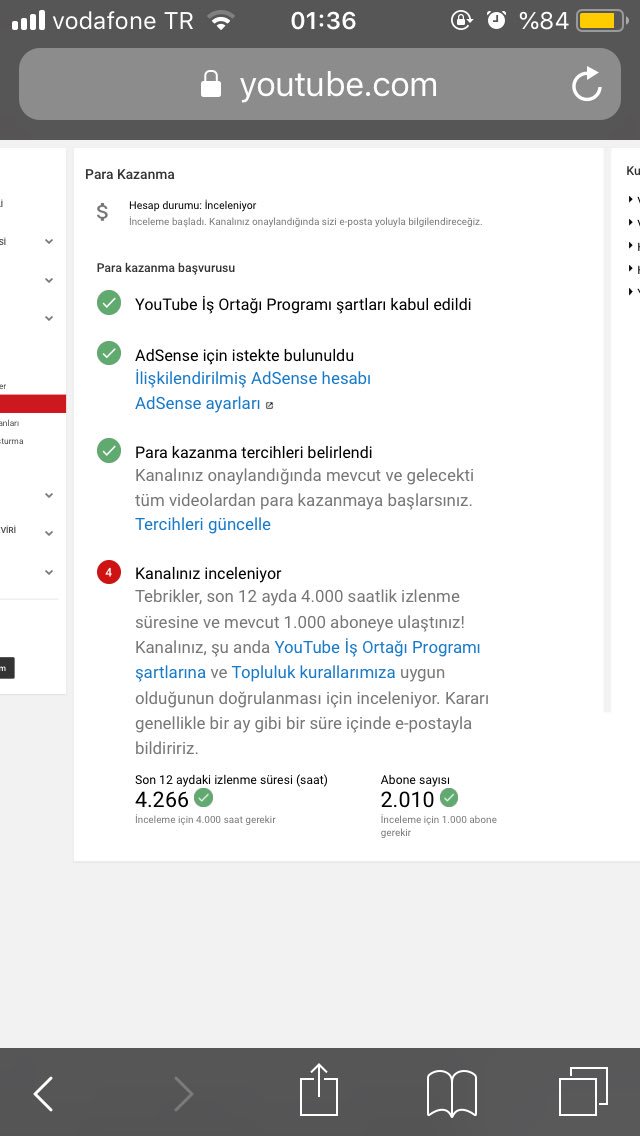Tap the green check next to 2.010
This screenshot has height=1136, width=640.
click(x=449, y=798)
